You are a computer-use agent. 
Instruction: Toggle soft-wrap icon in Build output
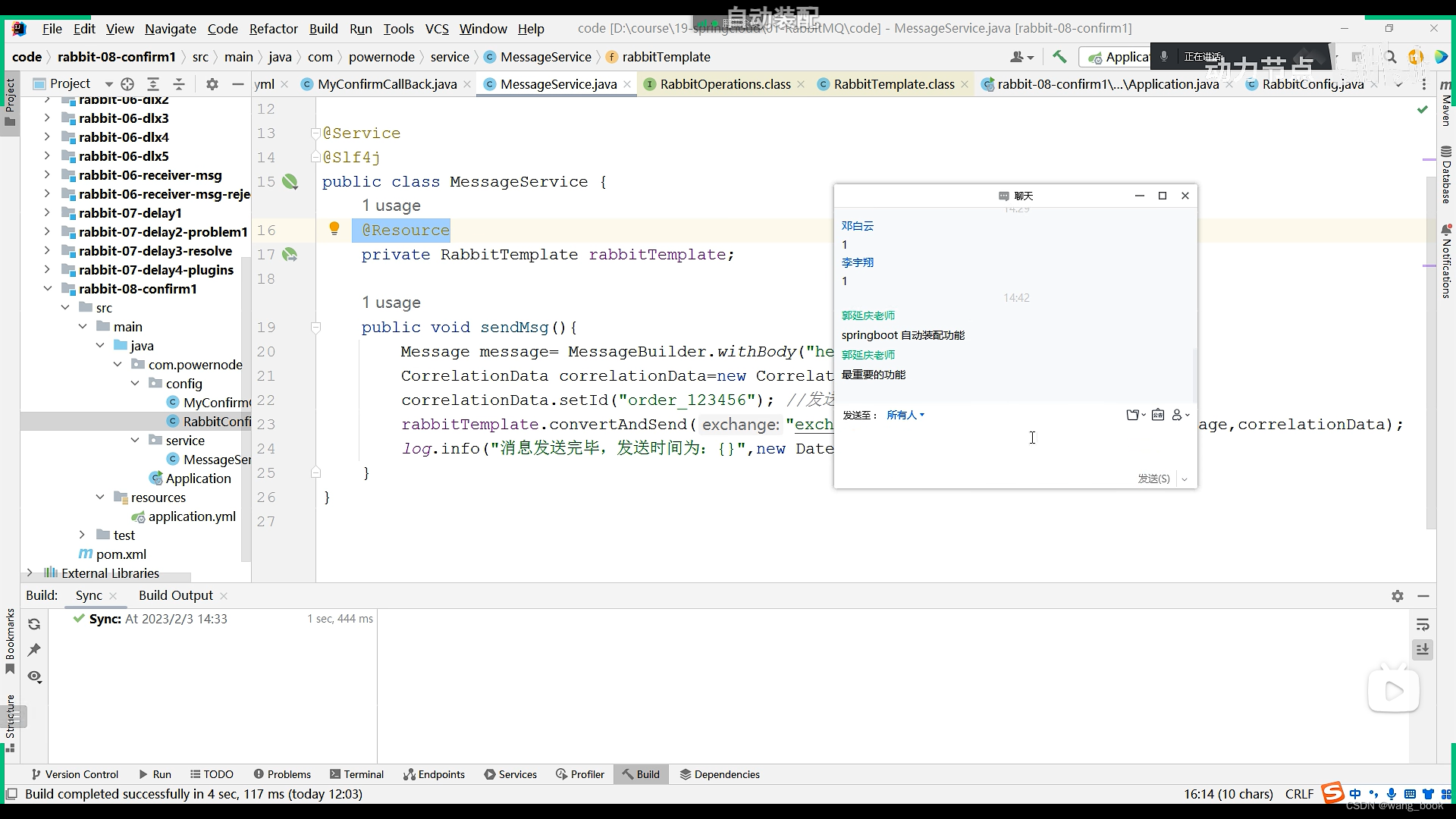point(1423,625)
